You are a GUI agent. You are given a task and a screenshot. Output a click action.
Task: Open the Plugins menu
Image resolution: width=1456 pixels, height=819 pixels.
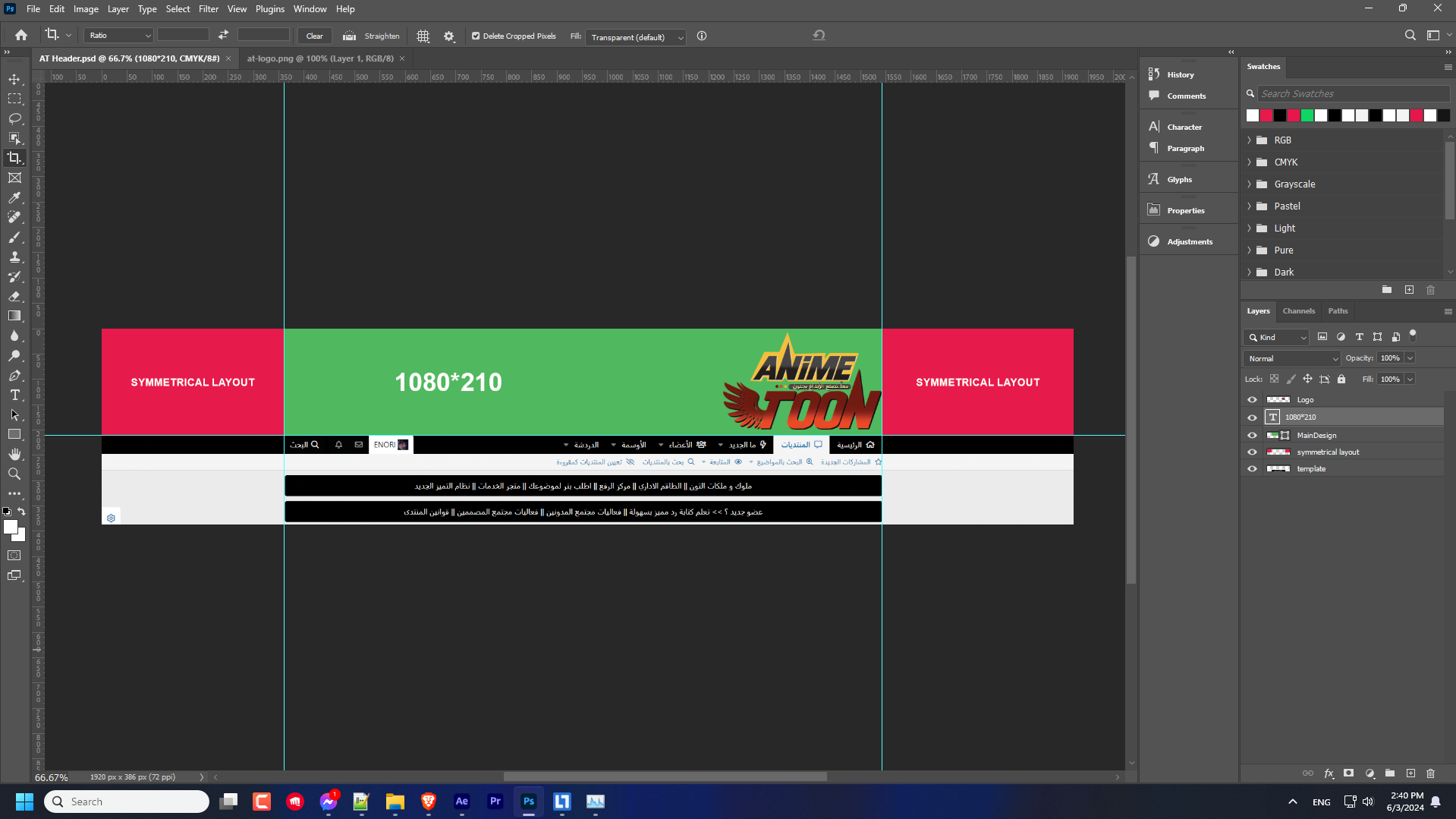tap(270, 9)
